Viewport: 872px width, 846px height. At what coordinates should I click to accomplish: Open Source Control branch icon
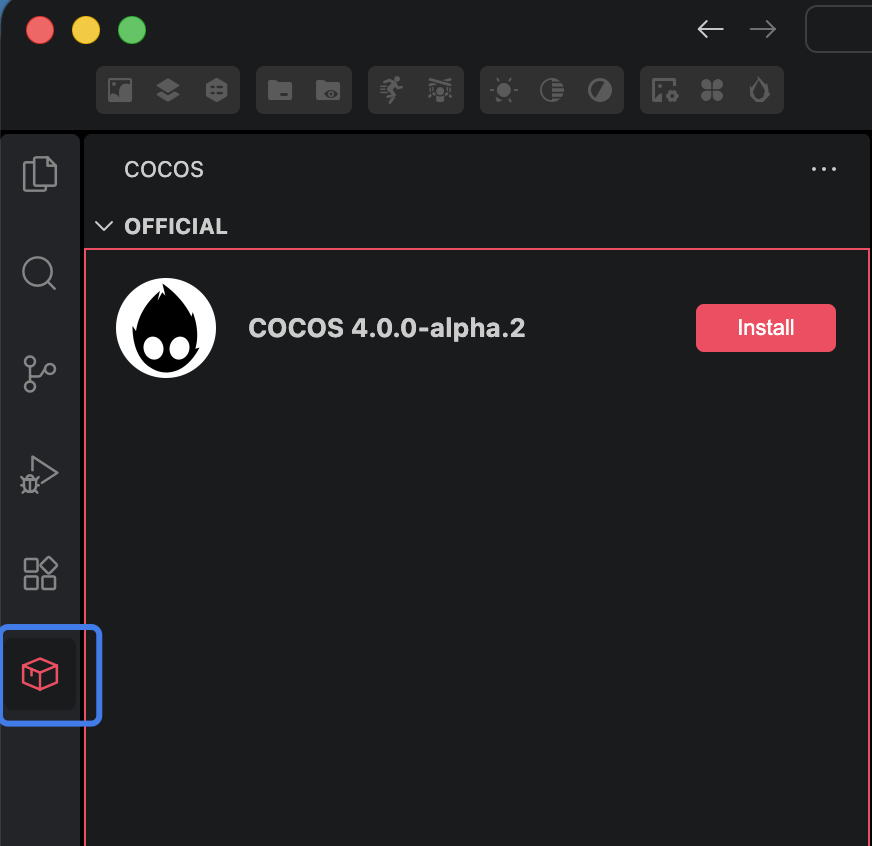coord(39,374)
